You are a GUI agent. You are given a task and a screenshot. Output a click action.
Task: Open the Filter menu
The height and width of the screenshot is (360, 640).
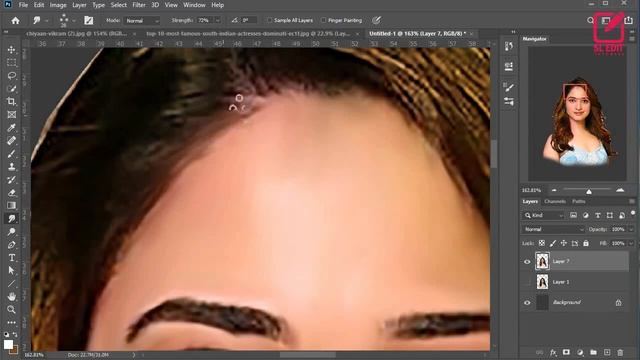pyautogui.click(x=139, y=5)
